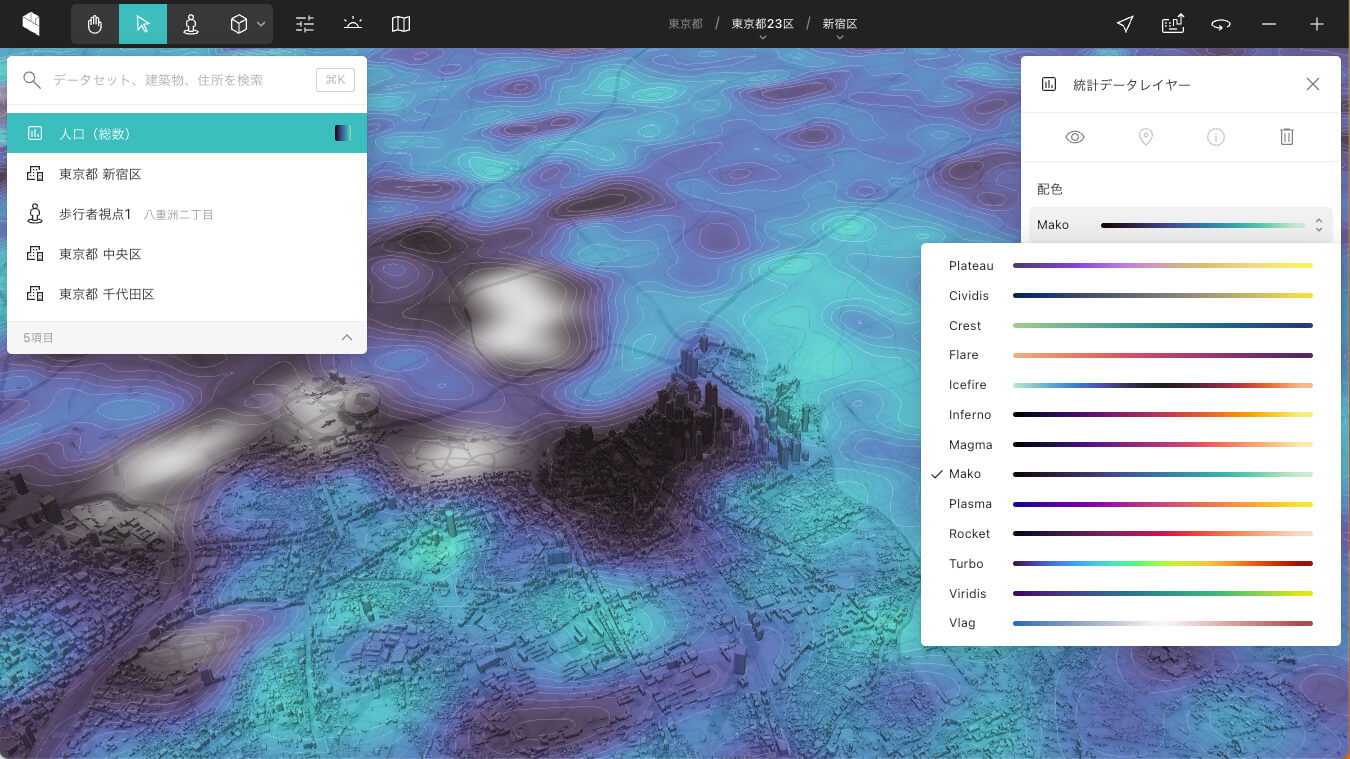Open the 東京都23区 breadcrumb dropdown
This screenshot has height=759, width=1350.
point(762,26)
